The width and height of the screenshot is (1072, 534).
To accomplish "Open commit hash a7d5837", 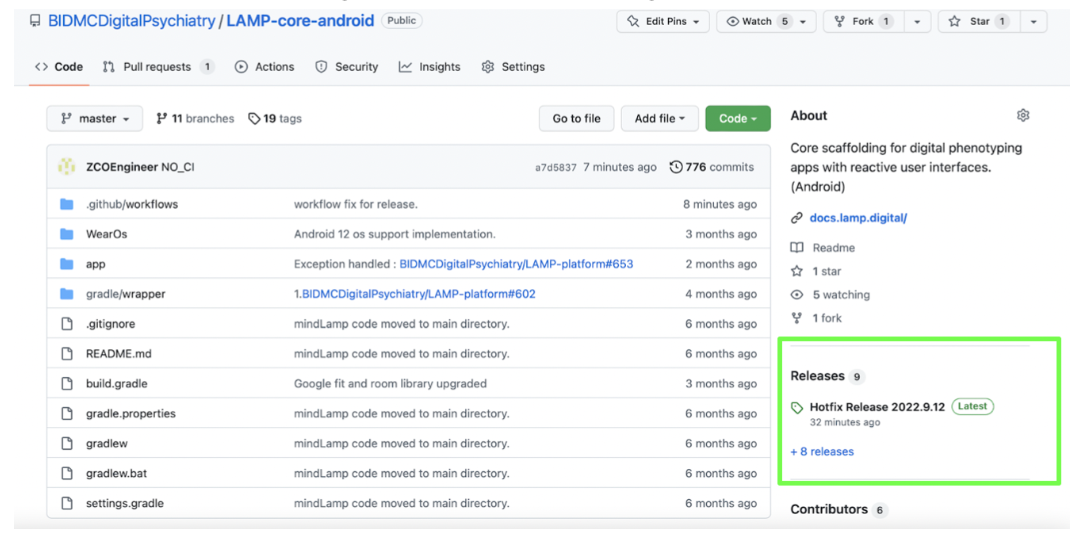I will coord(556,168).
